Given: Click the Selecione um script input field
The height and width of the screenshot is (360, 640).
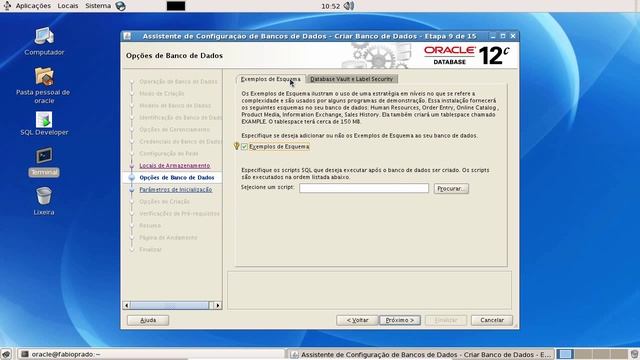Looking at the screenshot, I should 364,188.
